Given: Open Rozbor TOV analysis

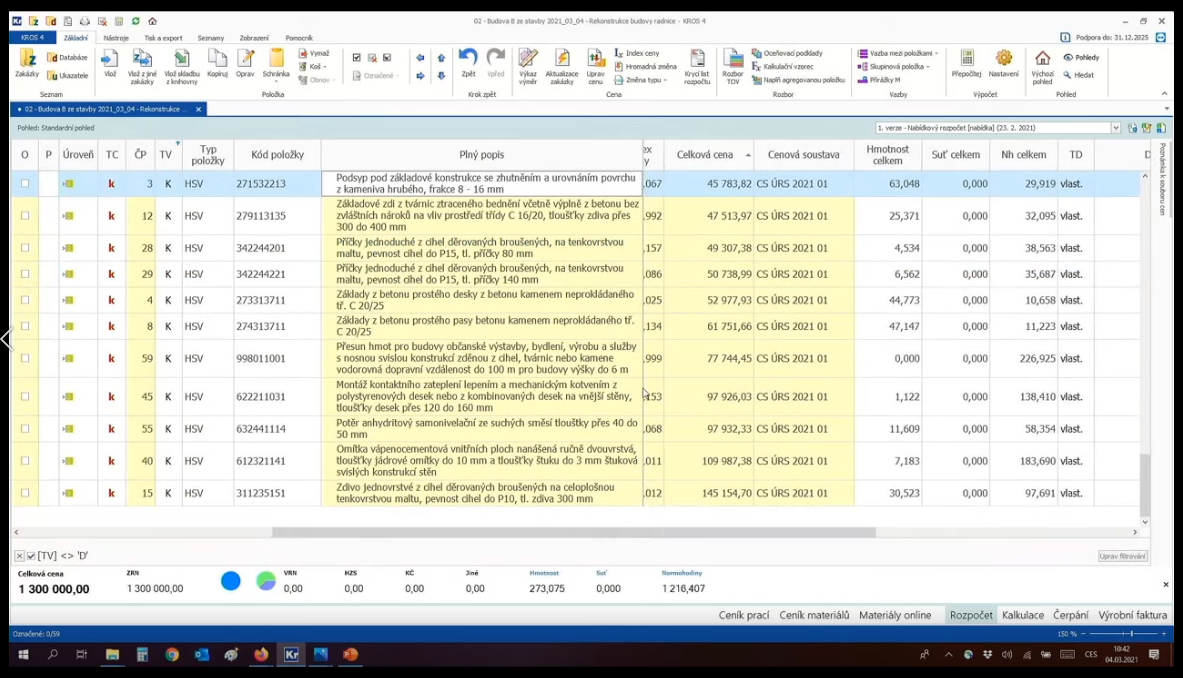Looking at the screenshot, I should [733, 66].
